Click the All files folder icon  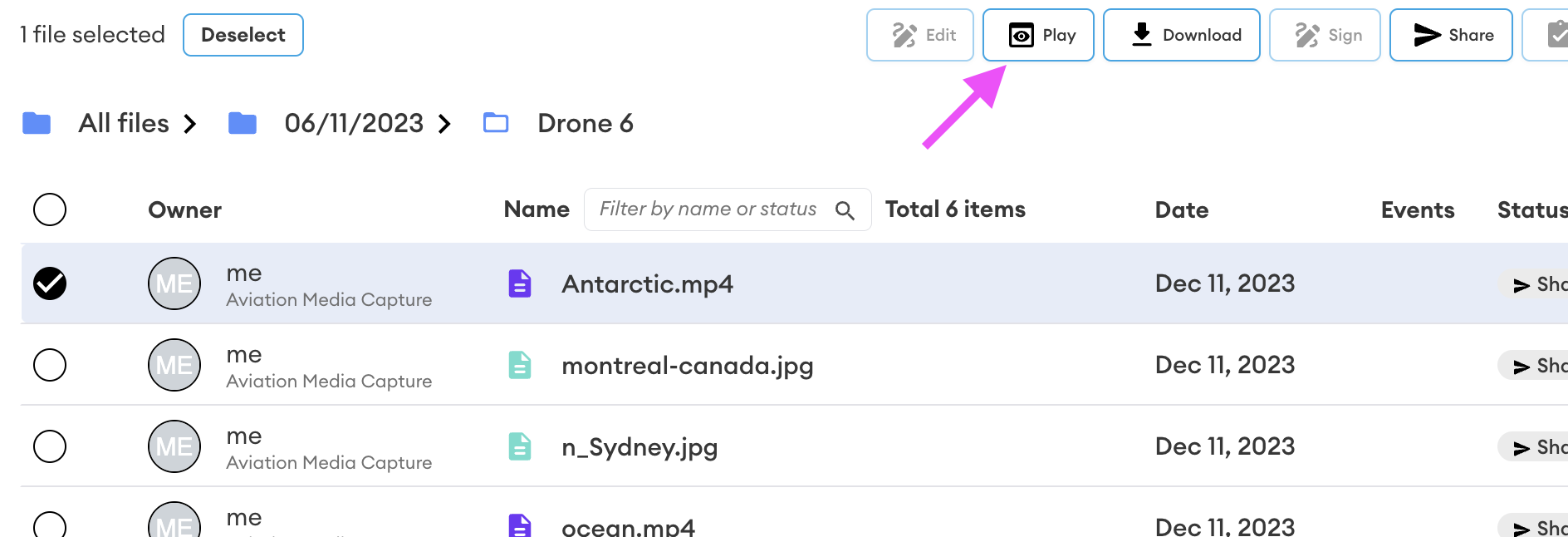[37, 123]
